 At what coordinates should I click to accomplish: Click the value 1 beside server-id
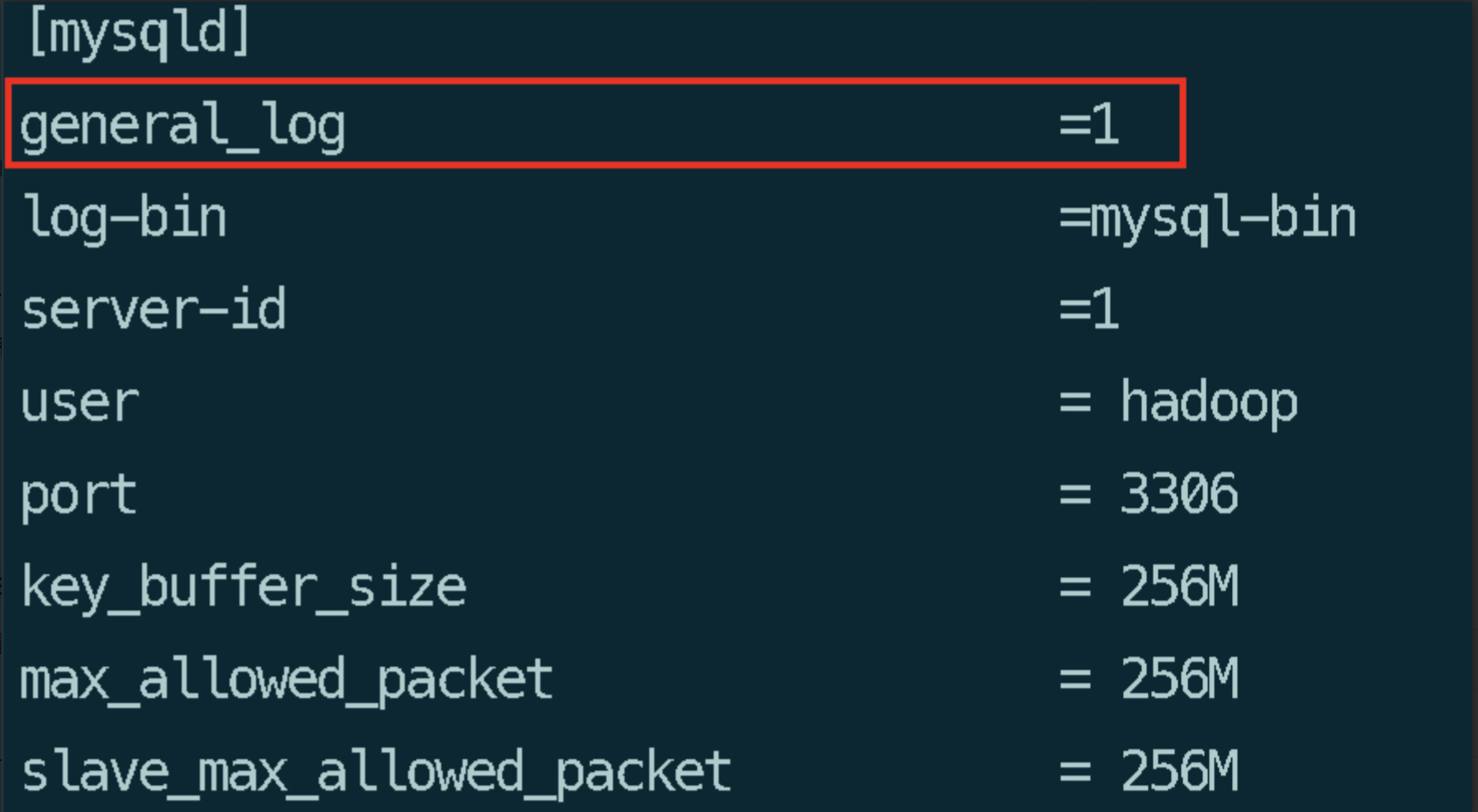click(x=1105, y=310)
